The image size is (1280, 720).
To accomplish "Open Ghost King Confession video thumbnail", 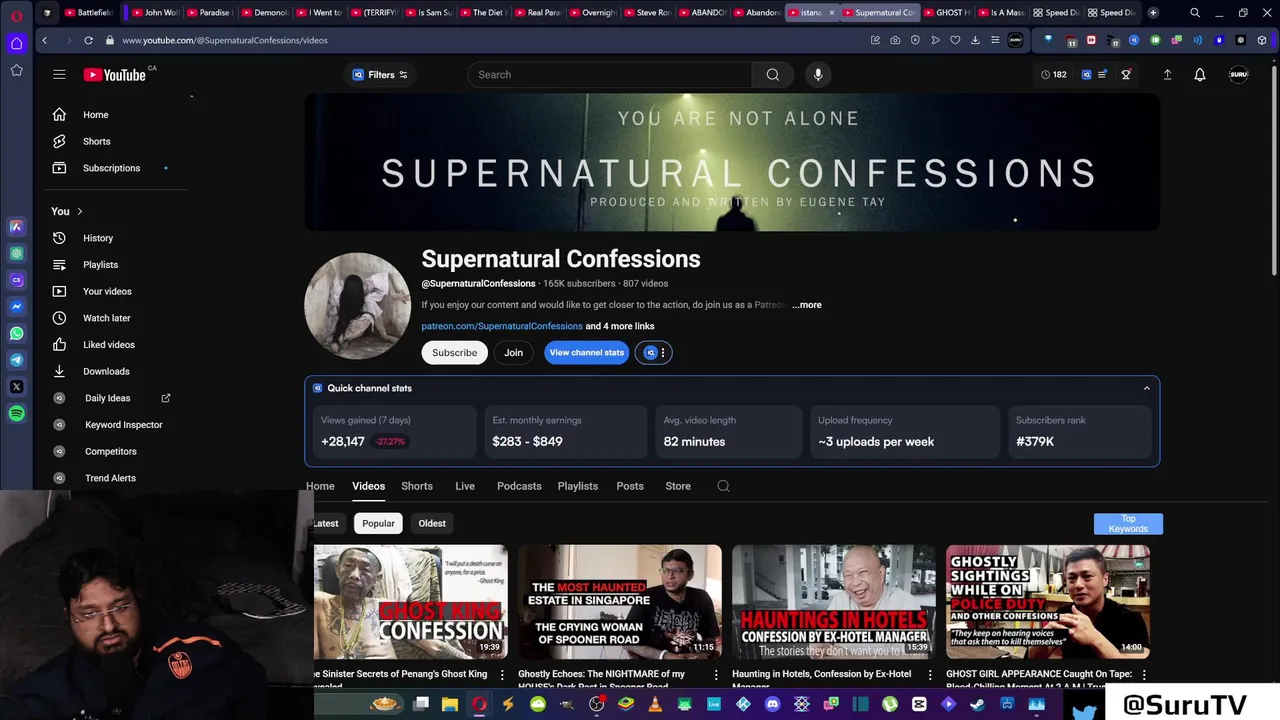I will coord(411,601).
